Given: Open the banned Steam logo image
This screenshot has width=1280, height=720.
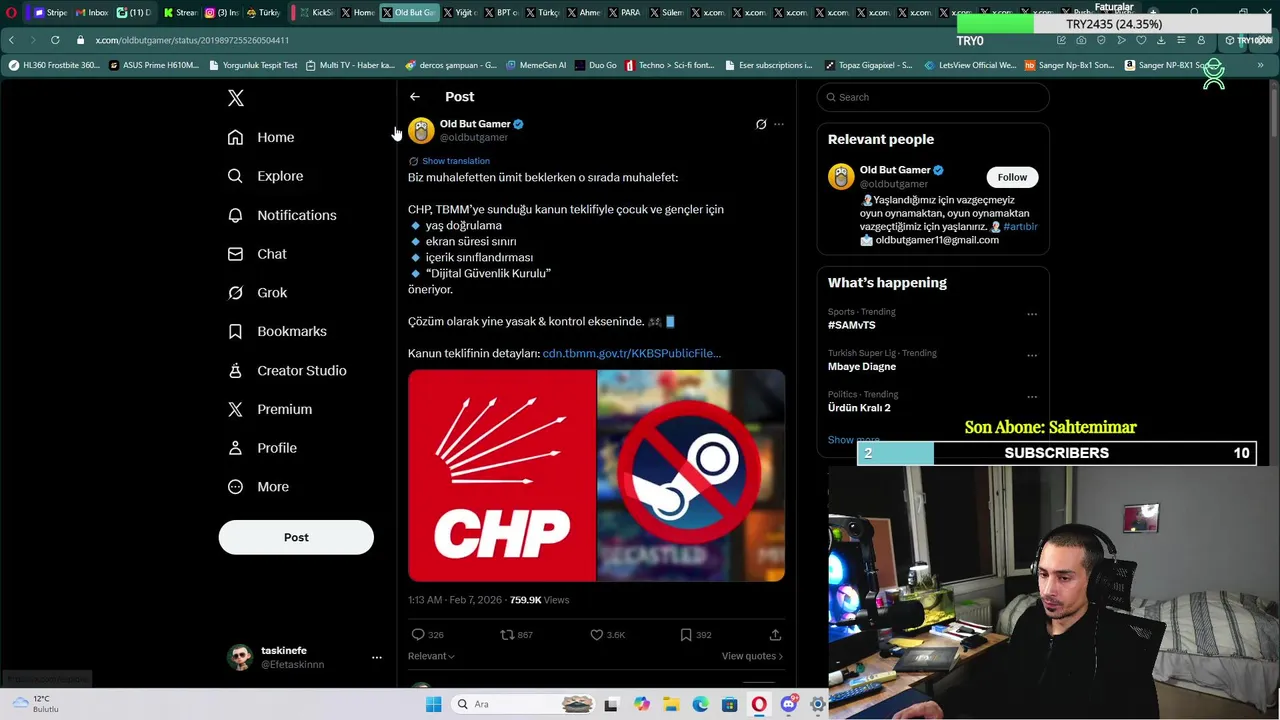Looking at the screenshot, I should [691, 475].
